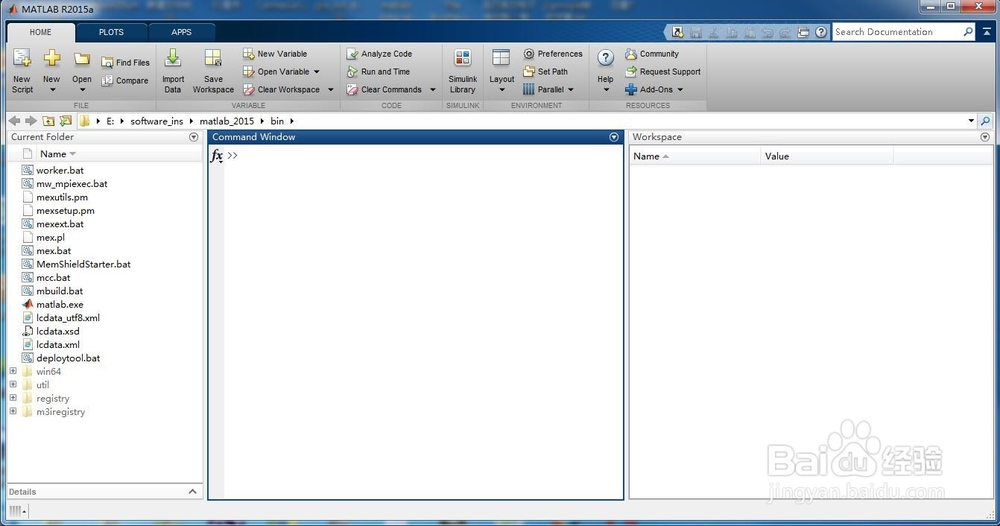The height and width of the screenshot is (526, 1000).
Task: Go back in folder history
Action: click(14, 121)
